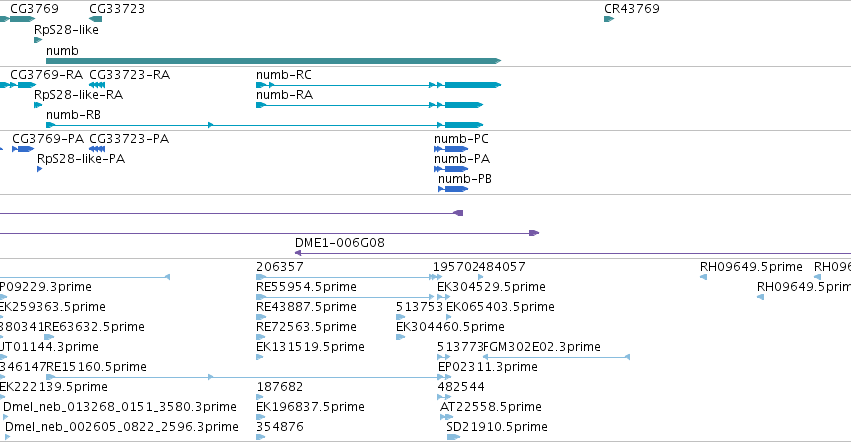This screenshot has height=442, width=851.
Task: Click the EK131519.5prime EST label
Action: coord(310,347)
